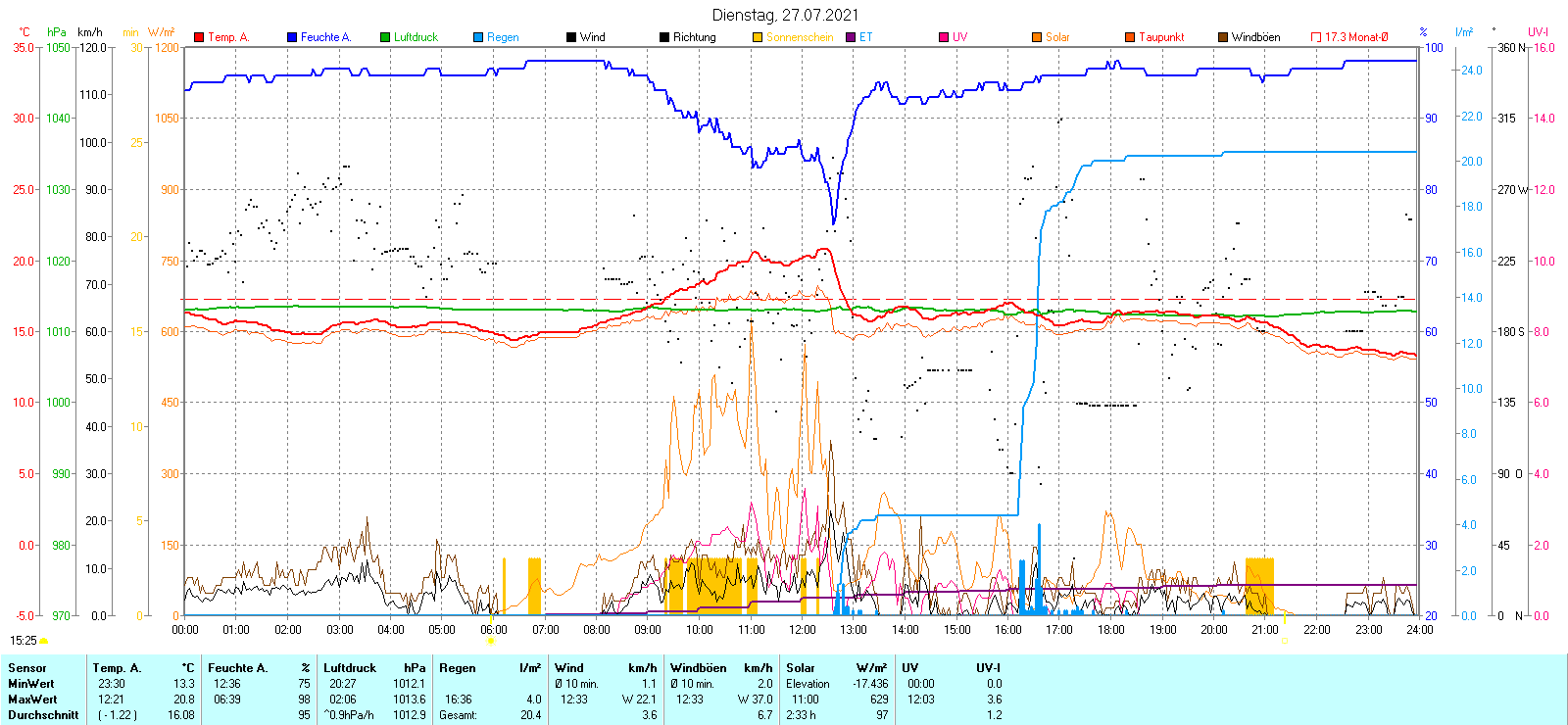This screenshot has height=725, width=1568.
Task: Click the 18:00 time axis label
Action: tap(1111, 630)
